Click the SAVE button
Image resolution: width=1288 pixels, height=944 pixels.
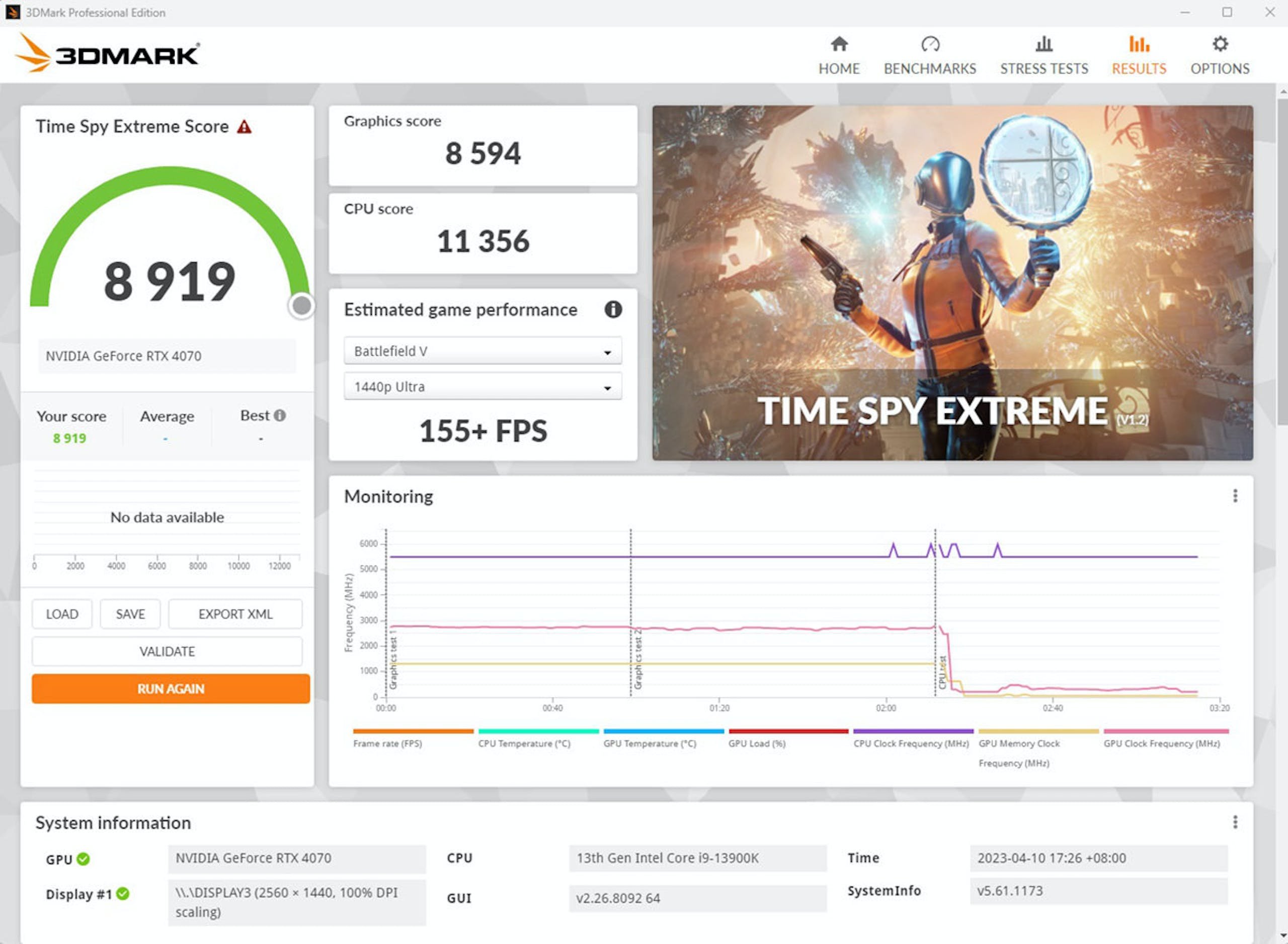tap(130, 614)
